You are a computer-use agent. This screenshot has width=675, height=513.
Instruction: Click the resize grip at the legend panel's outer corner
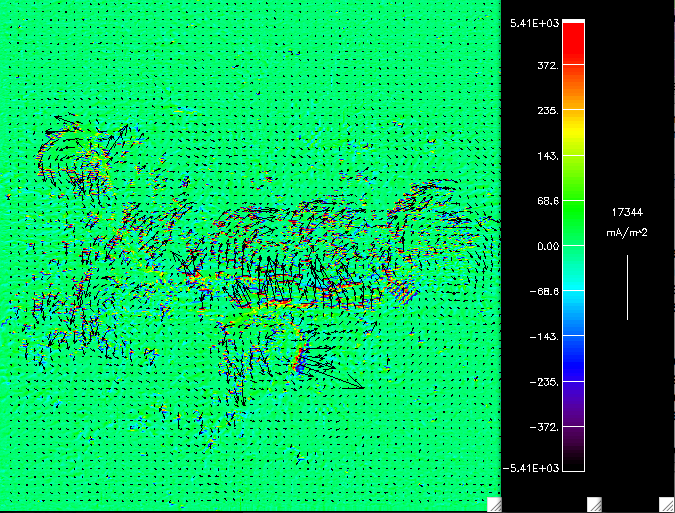(666, 505)
